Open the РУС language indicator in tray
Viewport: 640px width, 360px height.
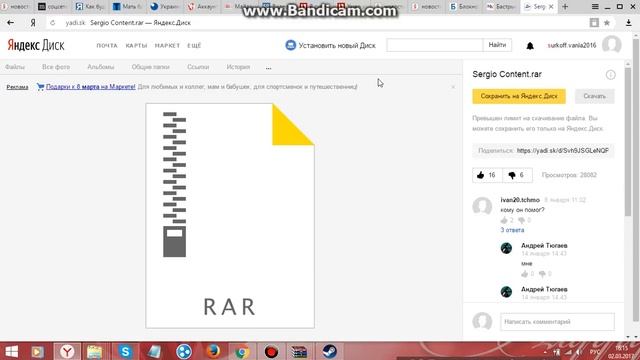pyautogui.click(x=595, y=352)
